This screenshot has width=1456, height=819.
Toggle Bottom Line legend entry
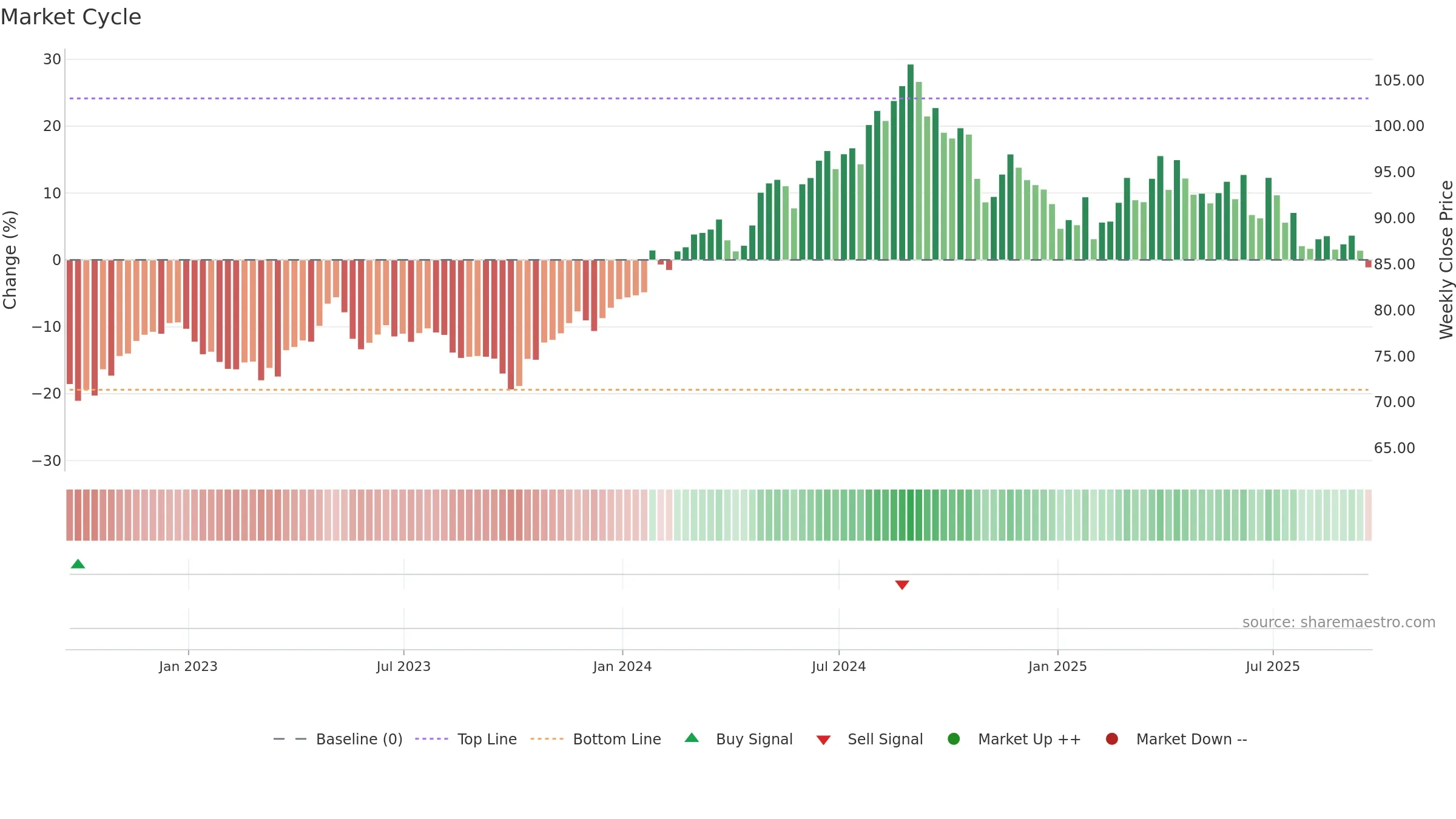tap(596, 739)
